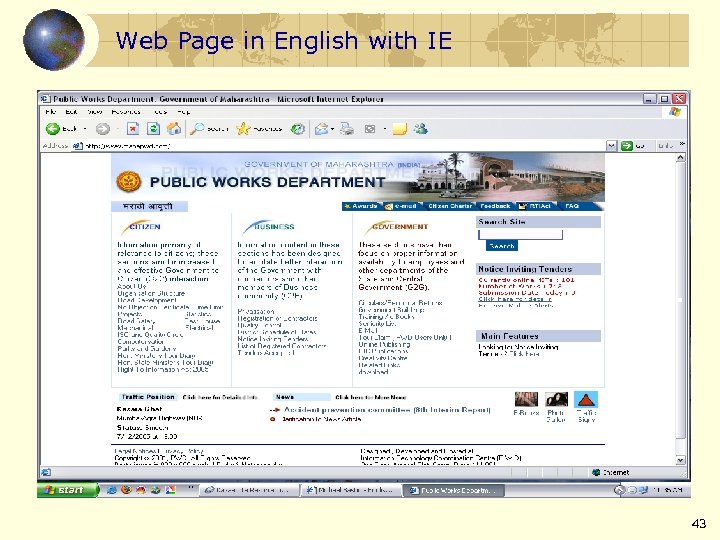Go to the Home page icon
Screen dimensions: 720x540
(x=174, y=129)
